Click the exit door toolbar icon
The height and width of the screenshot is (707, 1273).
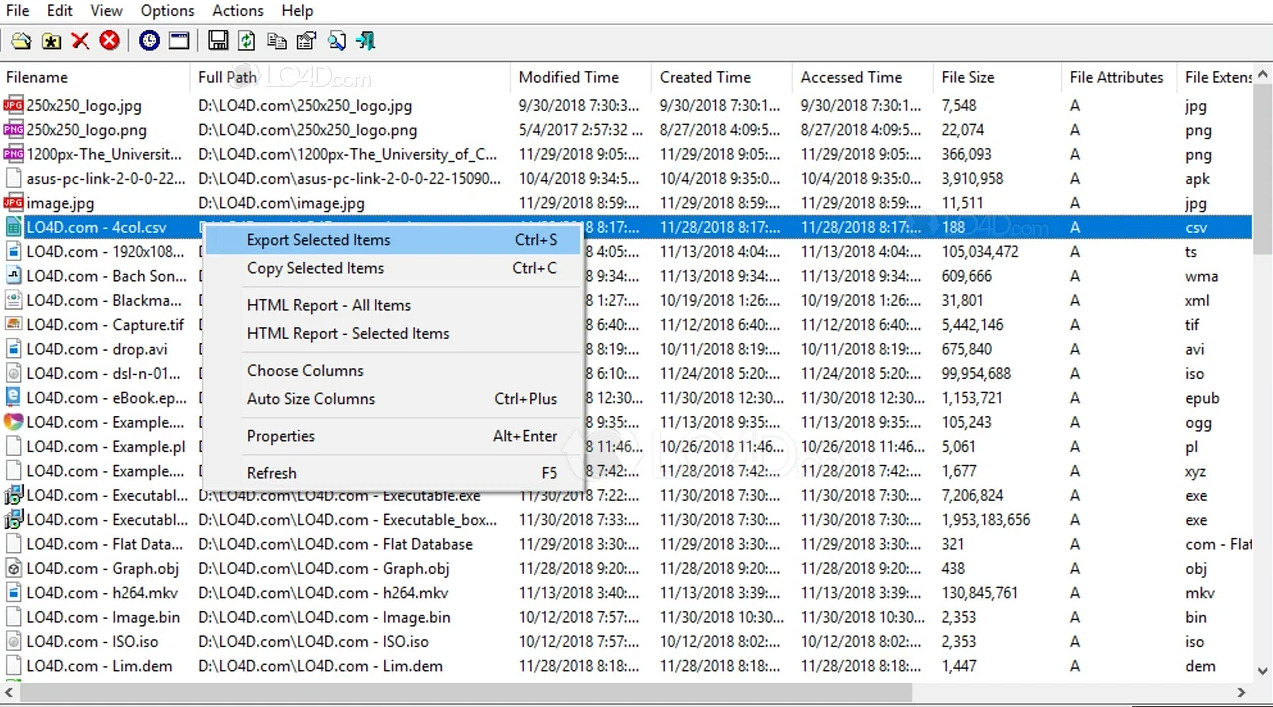366,41
